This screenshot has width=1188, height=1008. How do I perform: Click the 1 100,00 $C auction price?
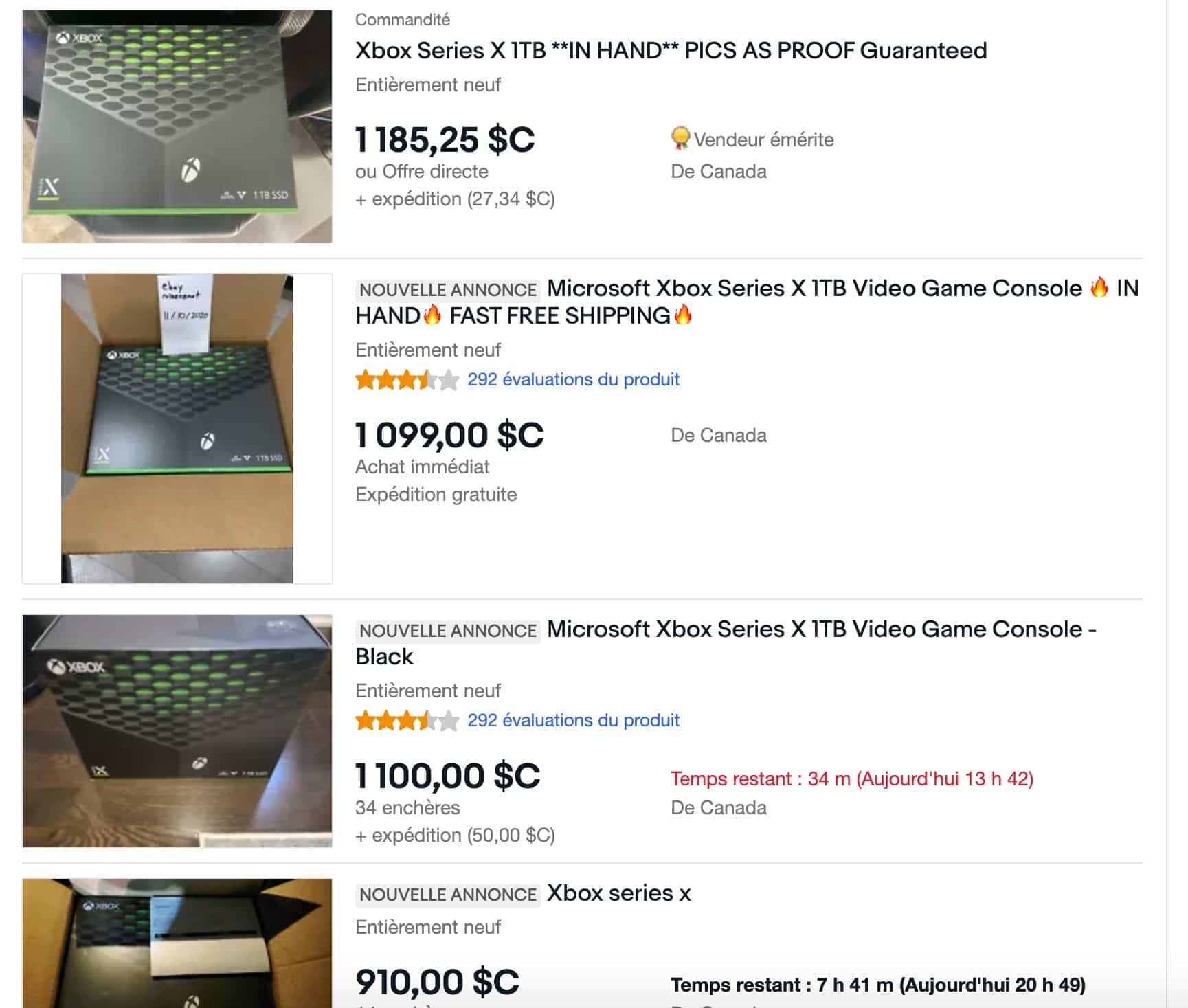point(448,776)
